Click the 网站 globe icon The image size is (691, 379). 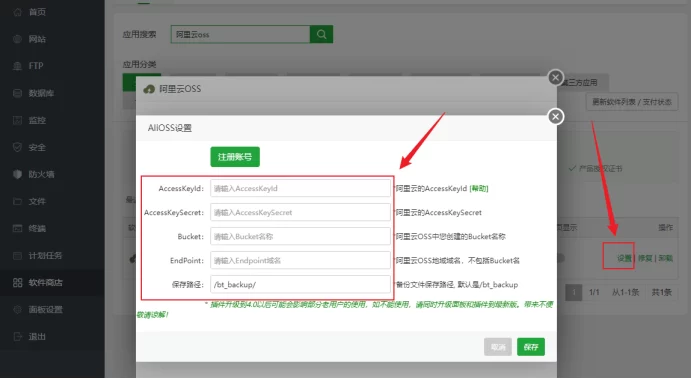pos(17,39)
